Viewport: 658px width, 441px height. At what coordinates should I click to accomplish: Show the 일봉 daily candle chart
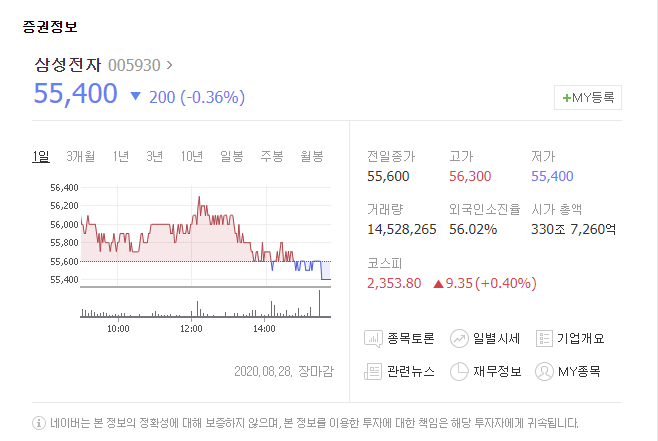pyautogui.click(x=232, y=156)
